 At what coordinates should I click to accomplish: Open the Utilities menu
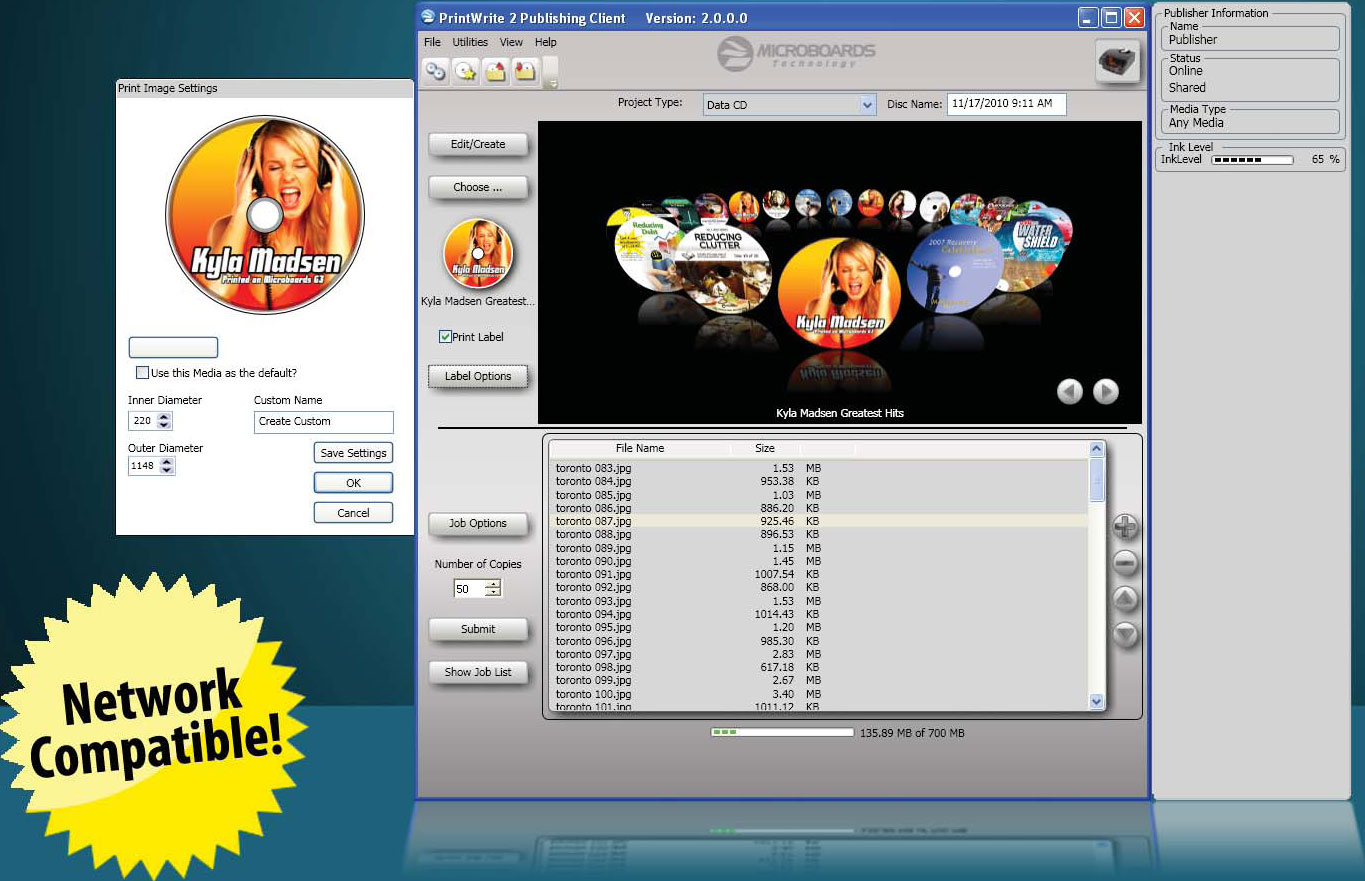pos(470,42)
